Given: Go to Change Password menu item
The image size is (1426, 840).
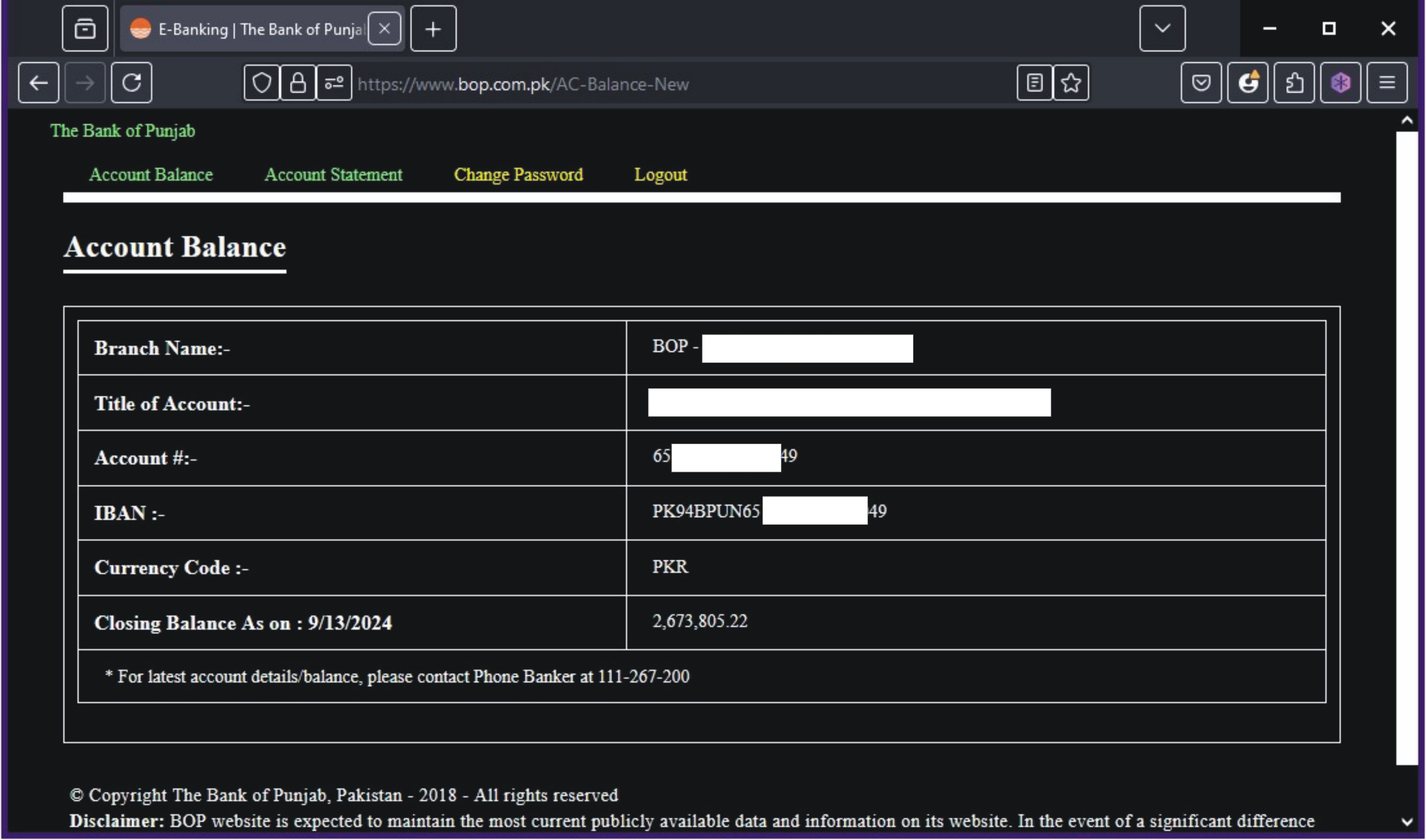Looking at the screenshot, I should click(518, 175).
